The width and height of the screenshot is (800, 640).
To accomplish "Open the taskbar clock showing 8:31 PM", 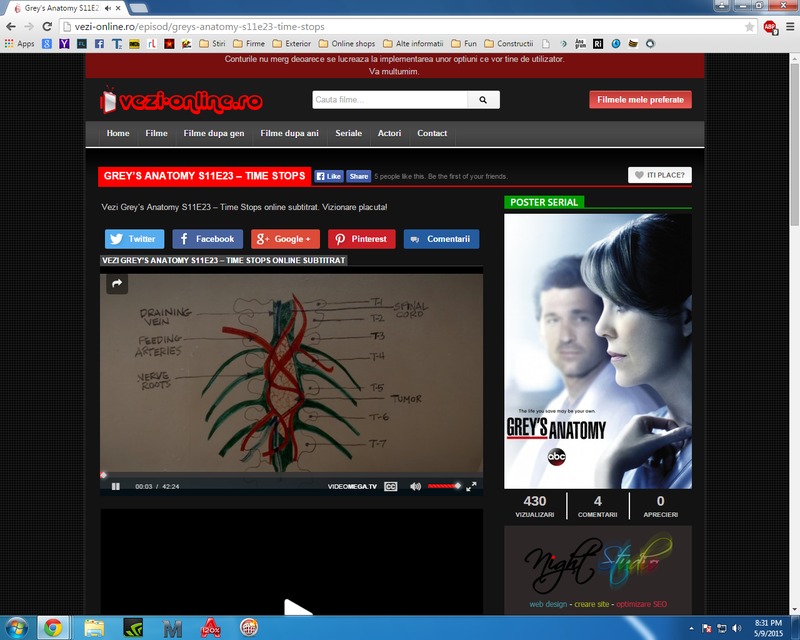I will [x=768, y=628].
